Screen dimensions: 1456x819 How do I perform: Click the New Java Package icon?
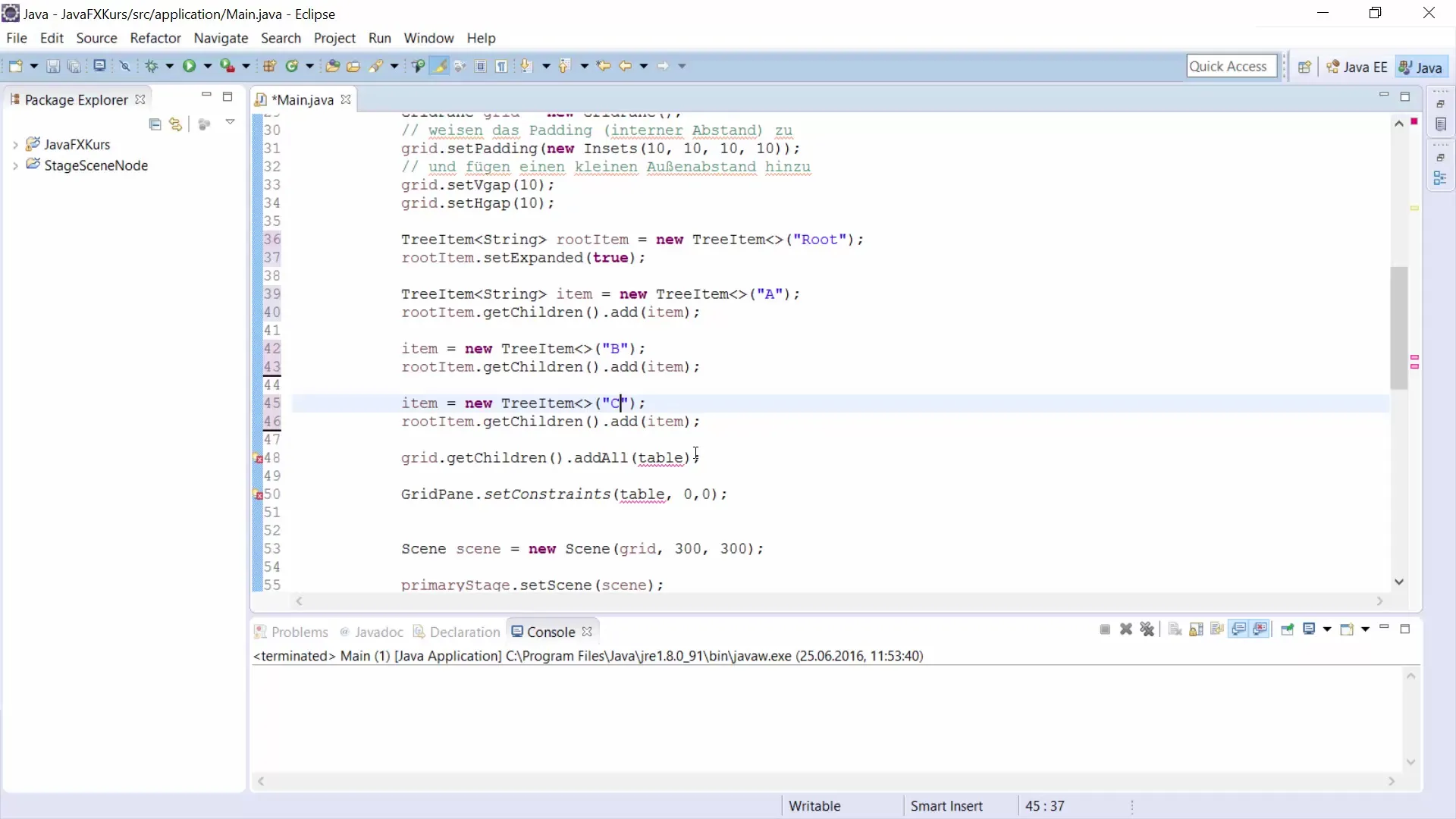point(269,66)
